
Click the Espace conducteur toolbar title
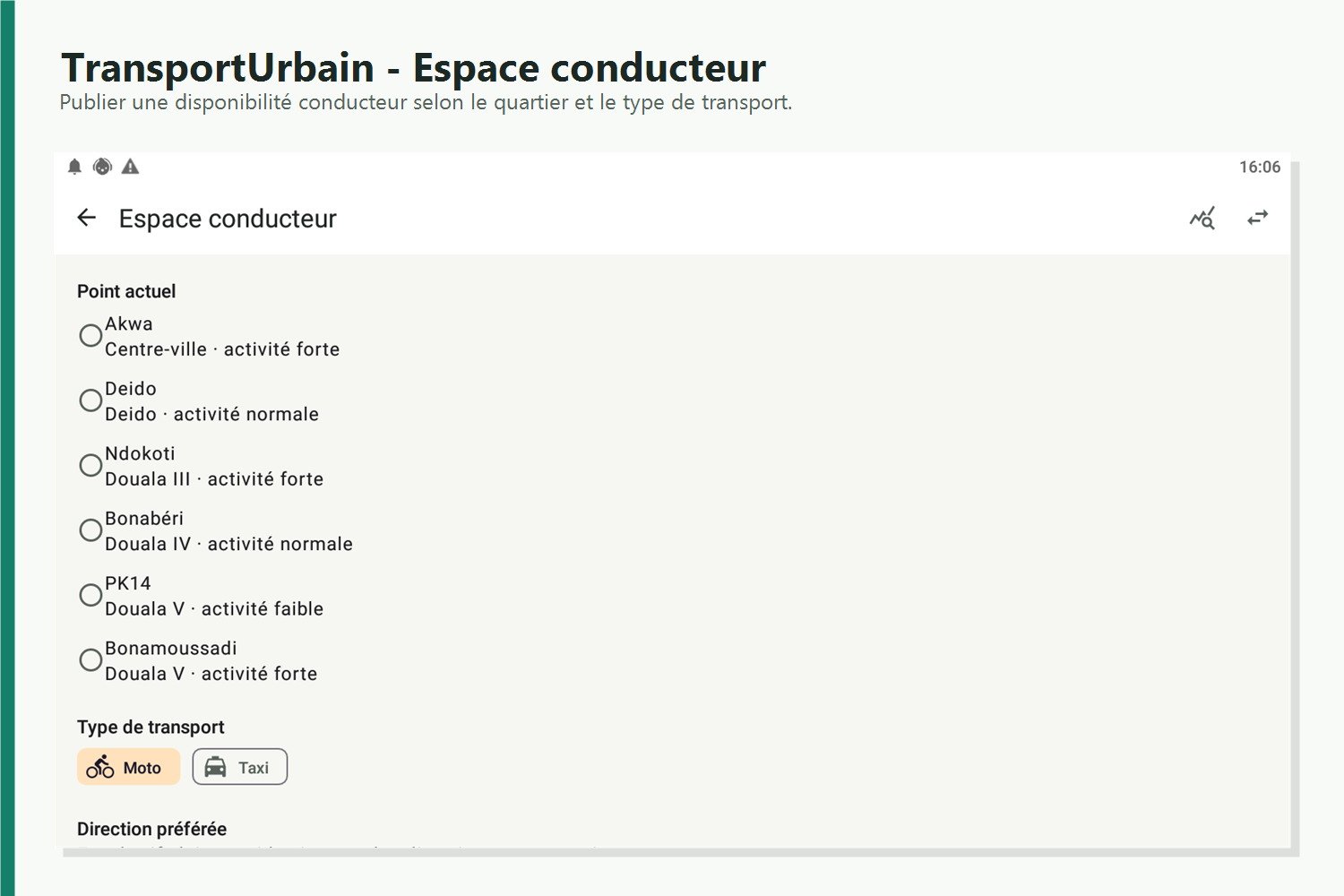tap(228, 219)
